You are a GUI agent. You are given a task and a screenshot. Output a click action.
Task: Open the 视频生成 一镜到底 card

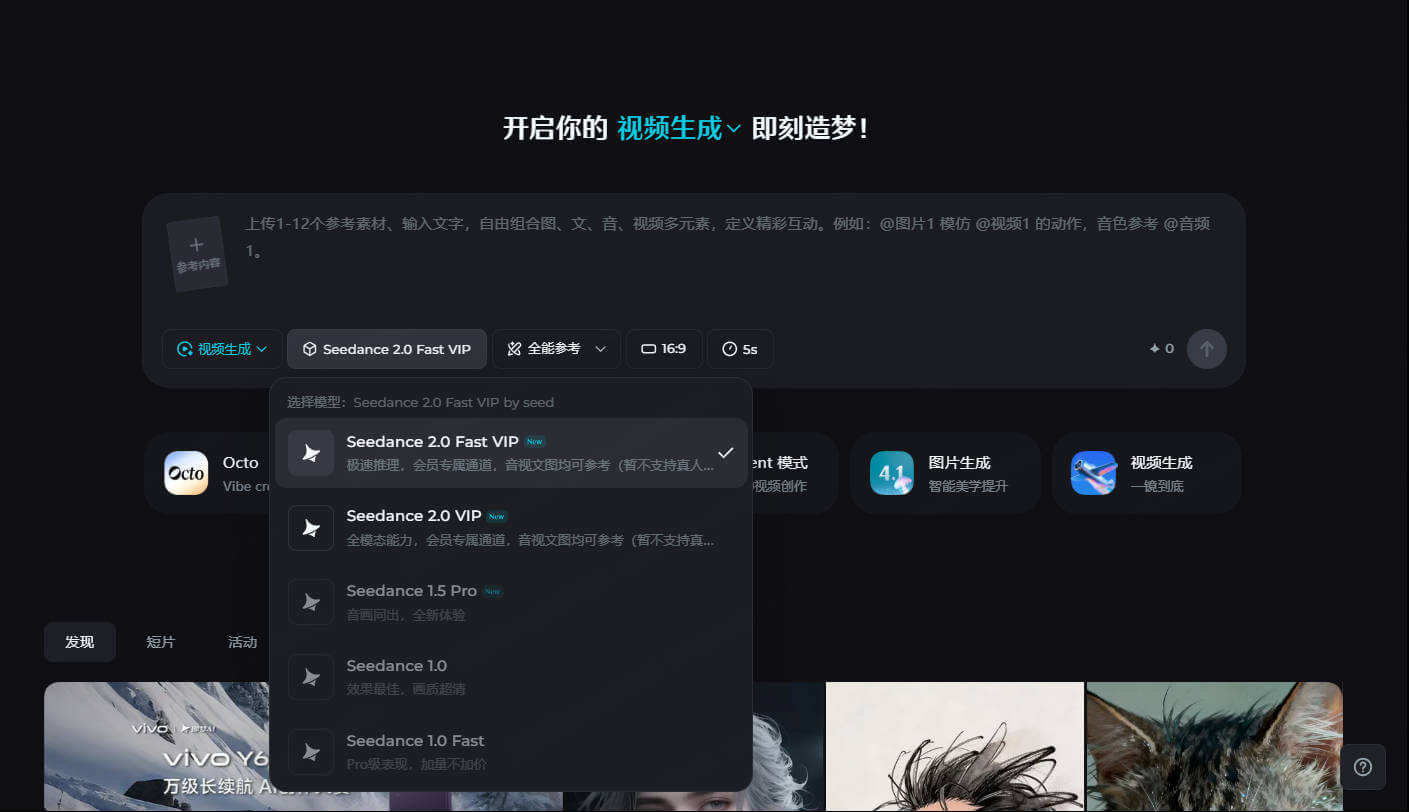pos(1147,473)
